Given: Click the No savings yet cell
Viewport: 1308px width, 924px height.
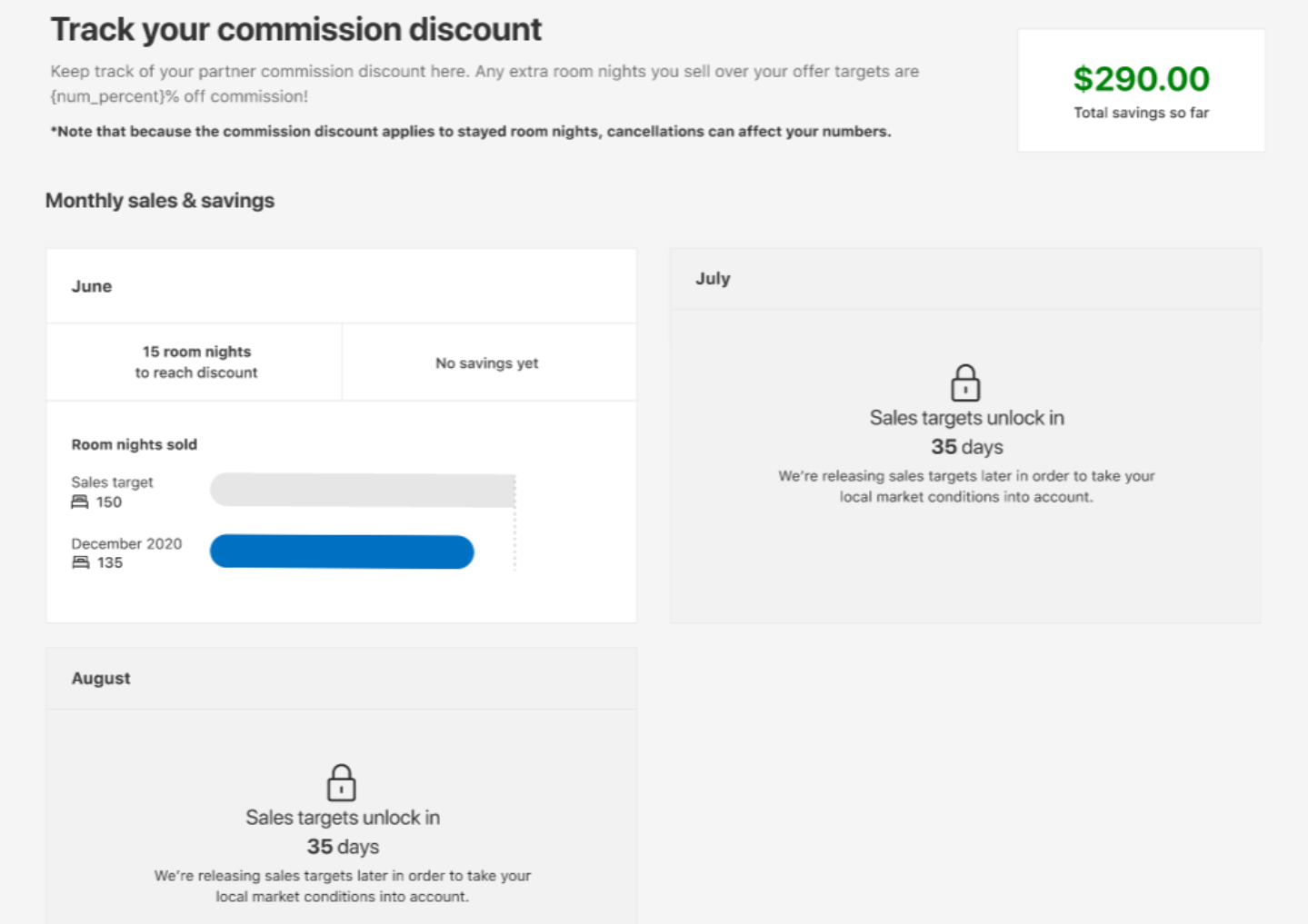Looking at the screenshot, I should click(489, 362).
